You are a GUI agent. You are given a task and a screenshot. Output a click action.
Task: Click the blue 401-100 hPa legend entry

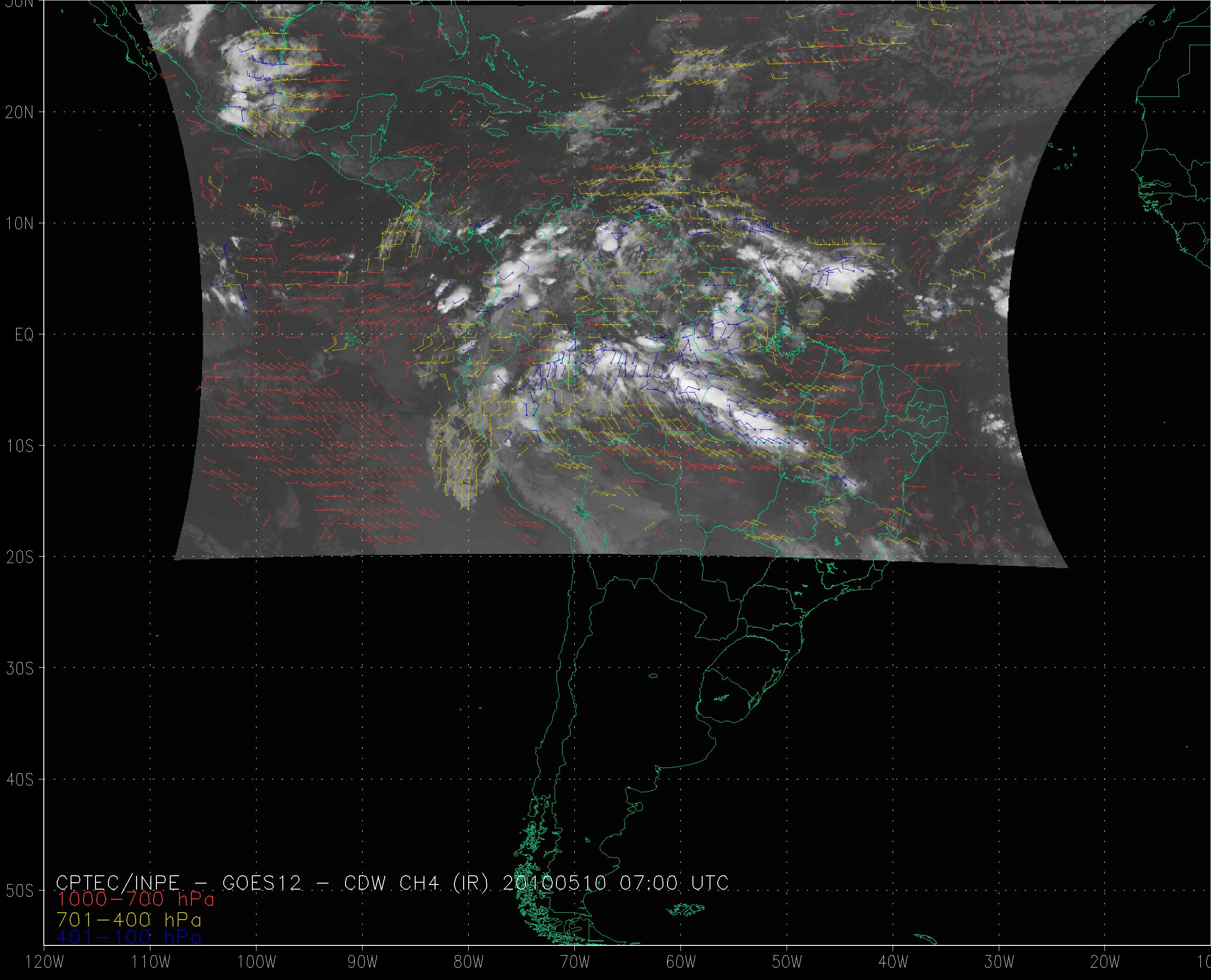tap(129, 937)
